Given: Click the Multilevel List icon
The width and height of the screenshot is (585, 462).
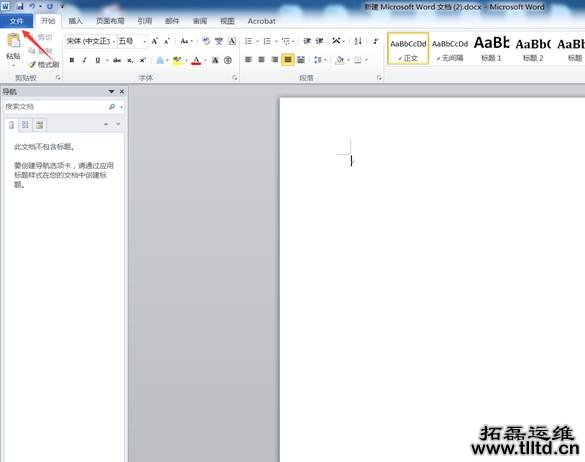Looking at the screenshot, I should coord(286,41).
